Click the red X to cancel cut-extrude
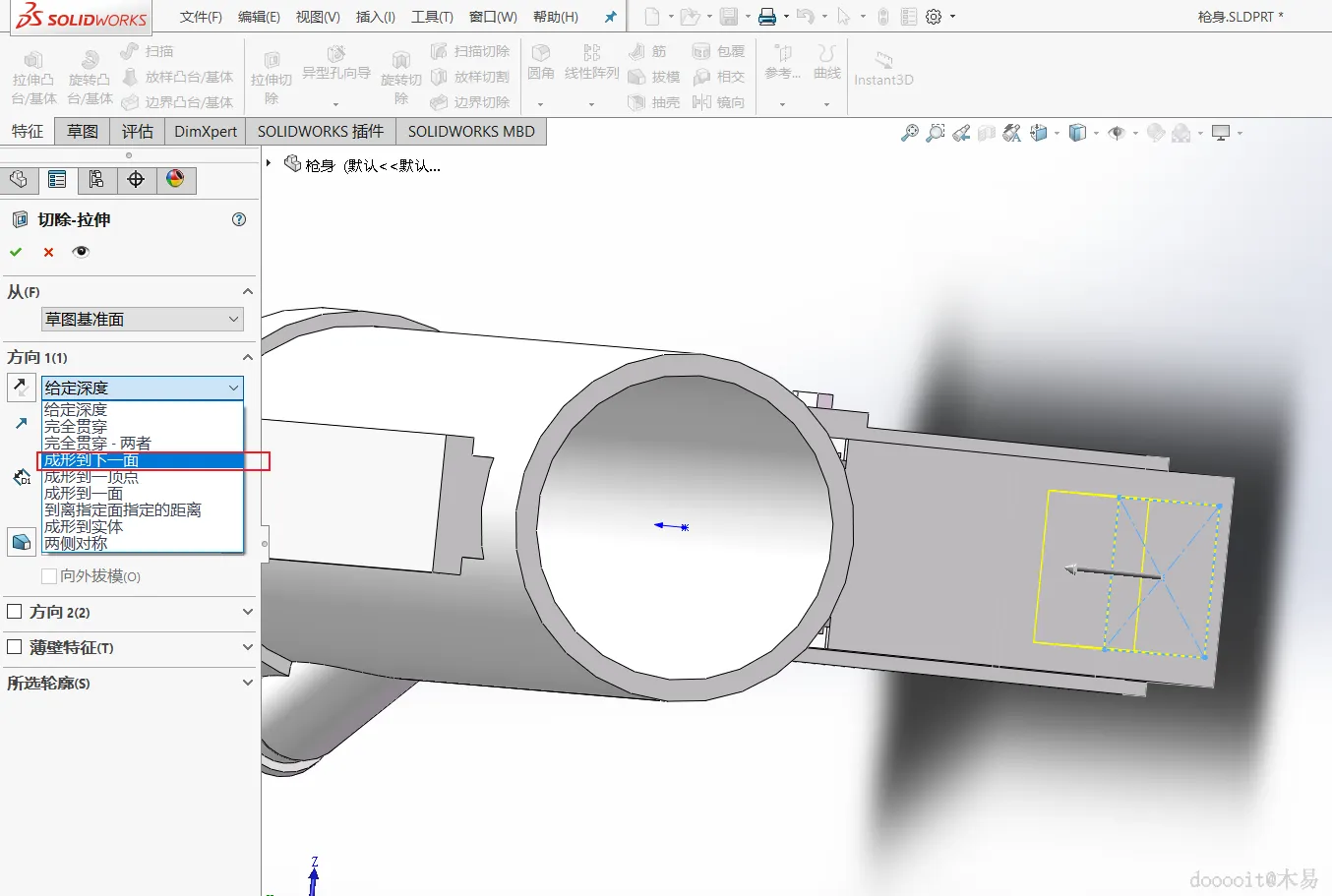Screen dimensions: 1332x896 pos(48,252)
